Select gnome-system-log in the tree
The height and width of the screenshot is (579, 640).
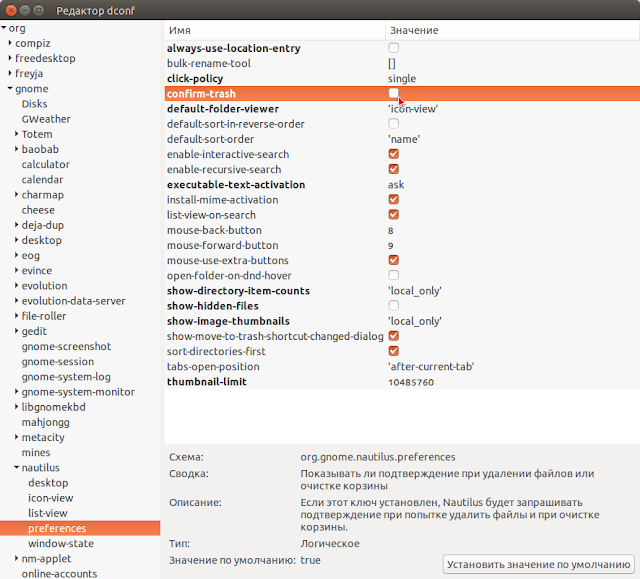point(66,377)
